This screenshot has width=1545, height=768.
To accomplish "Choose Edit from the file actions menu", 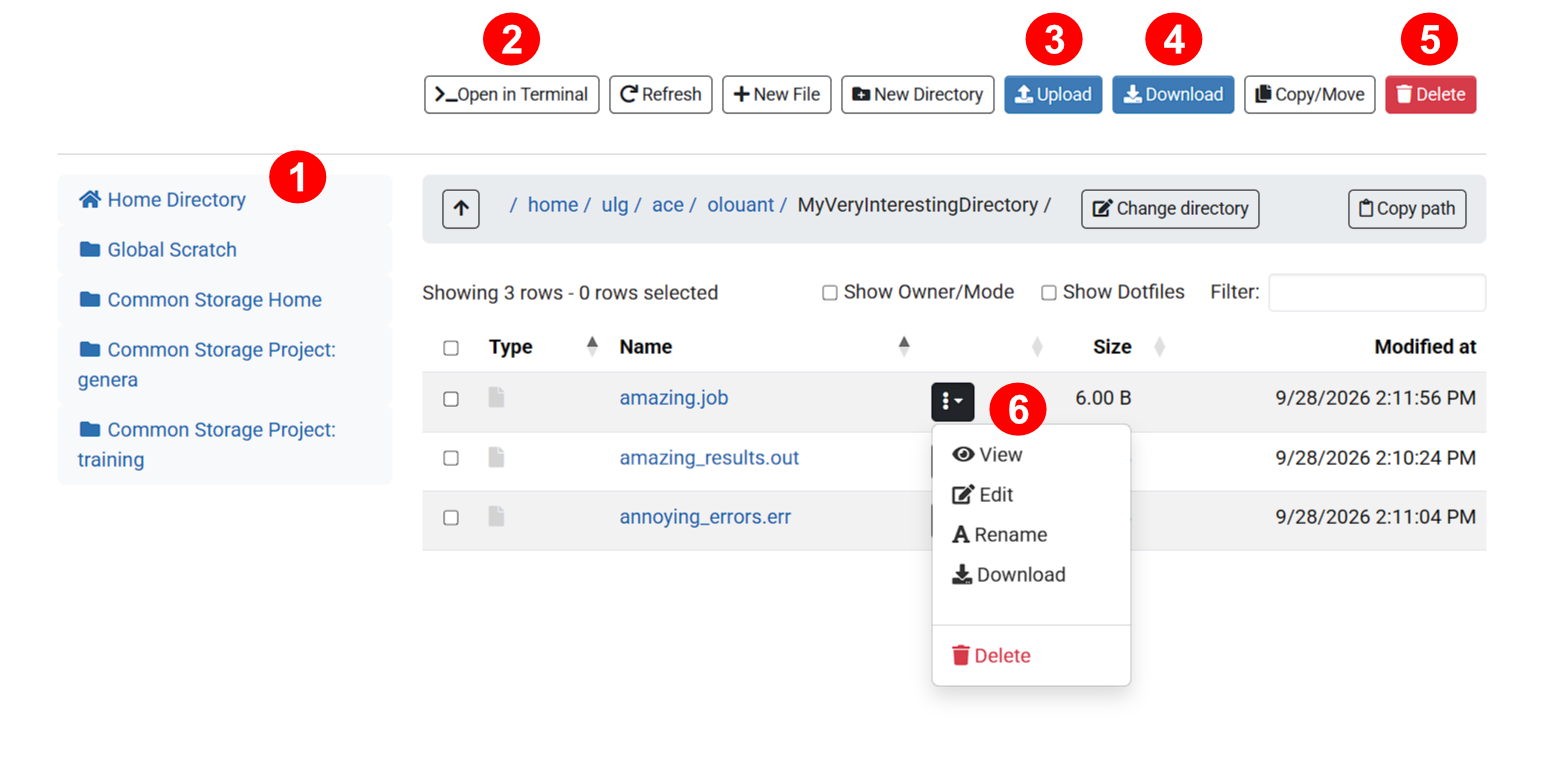I will (1031, 495).
